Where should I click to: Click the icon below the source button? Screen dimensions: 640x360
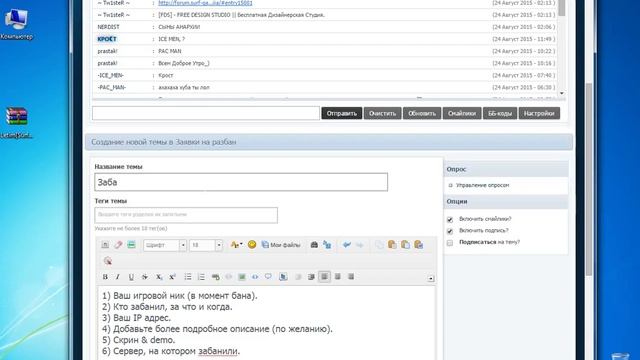pyautogui.click(x=108, y=261)
